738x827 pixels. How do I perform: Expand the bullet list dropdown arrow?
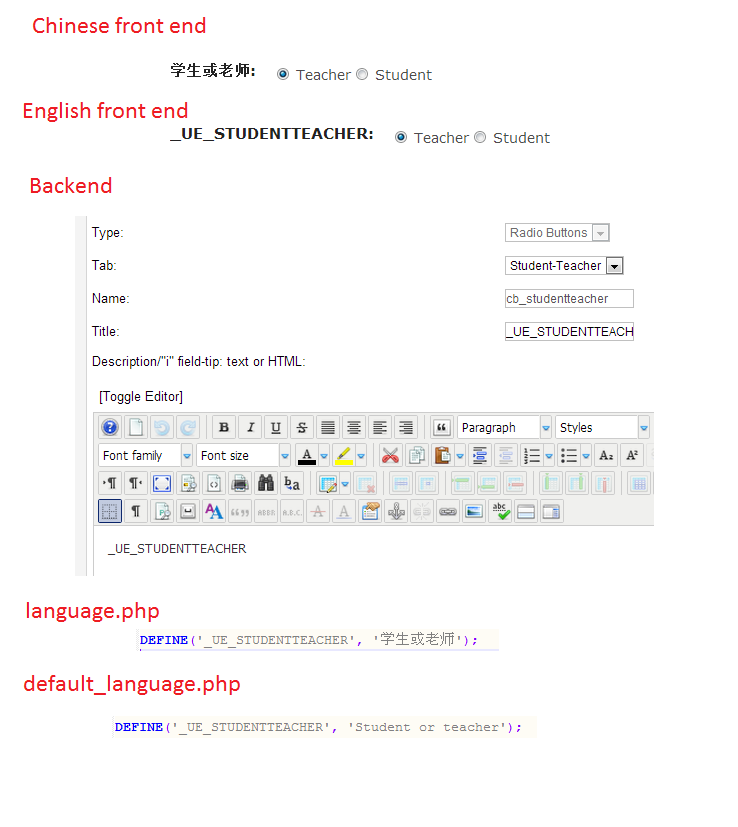tap(586, 455)
